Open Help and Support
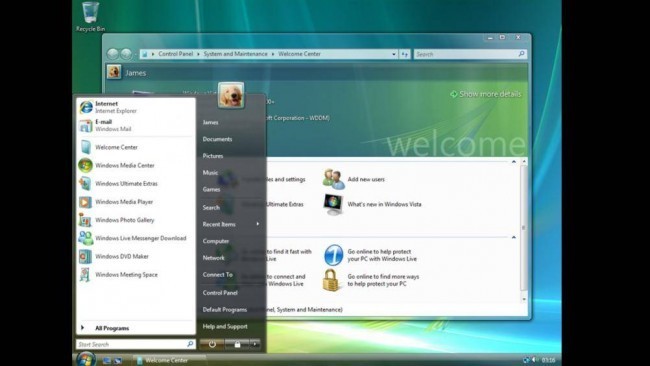Viewport: 650px width, 366px height. click(x=225, y=327)
